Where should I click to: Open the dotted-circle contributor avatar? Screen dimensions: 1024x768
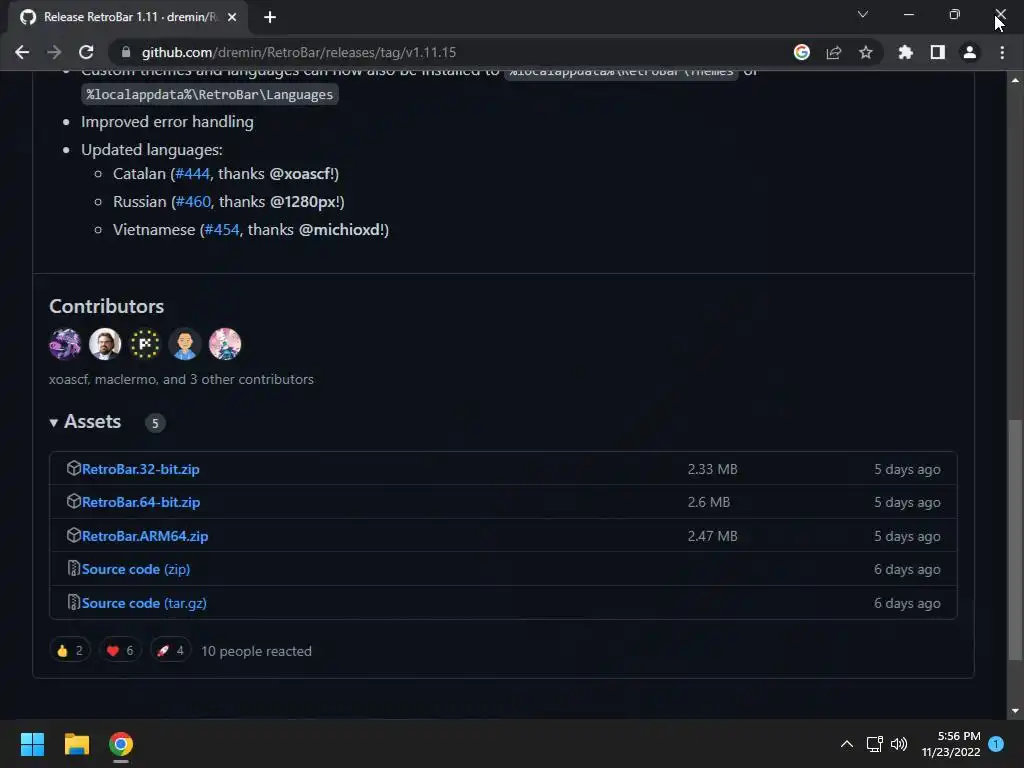(x=145, y=344)
